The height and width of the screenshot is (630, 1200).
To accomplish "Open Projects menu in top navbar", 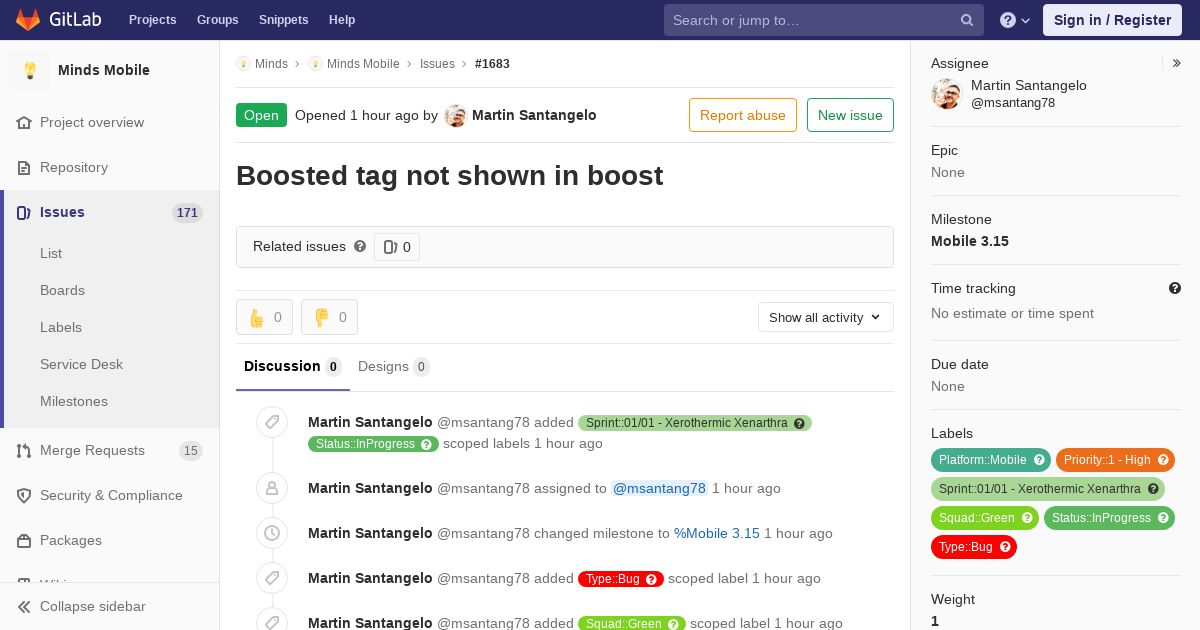I will point(152,20).
